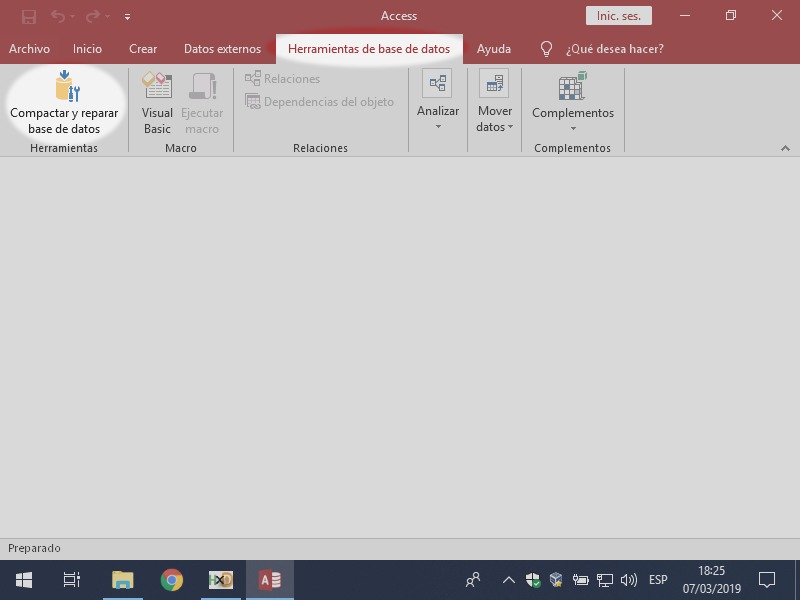Open the Archivo menu tab

click(29, 48)
